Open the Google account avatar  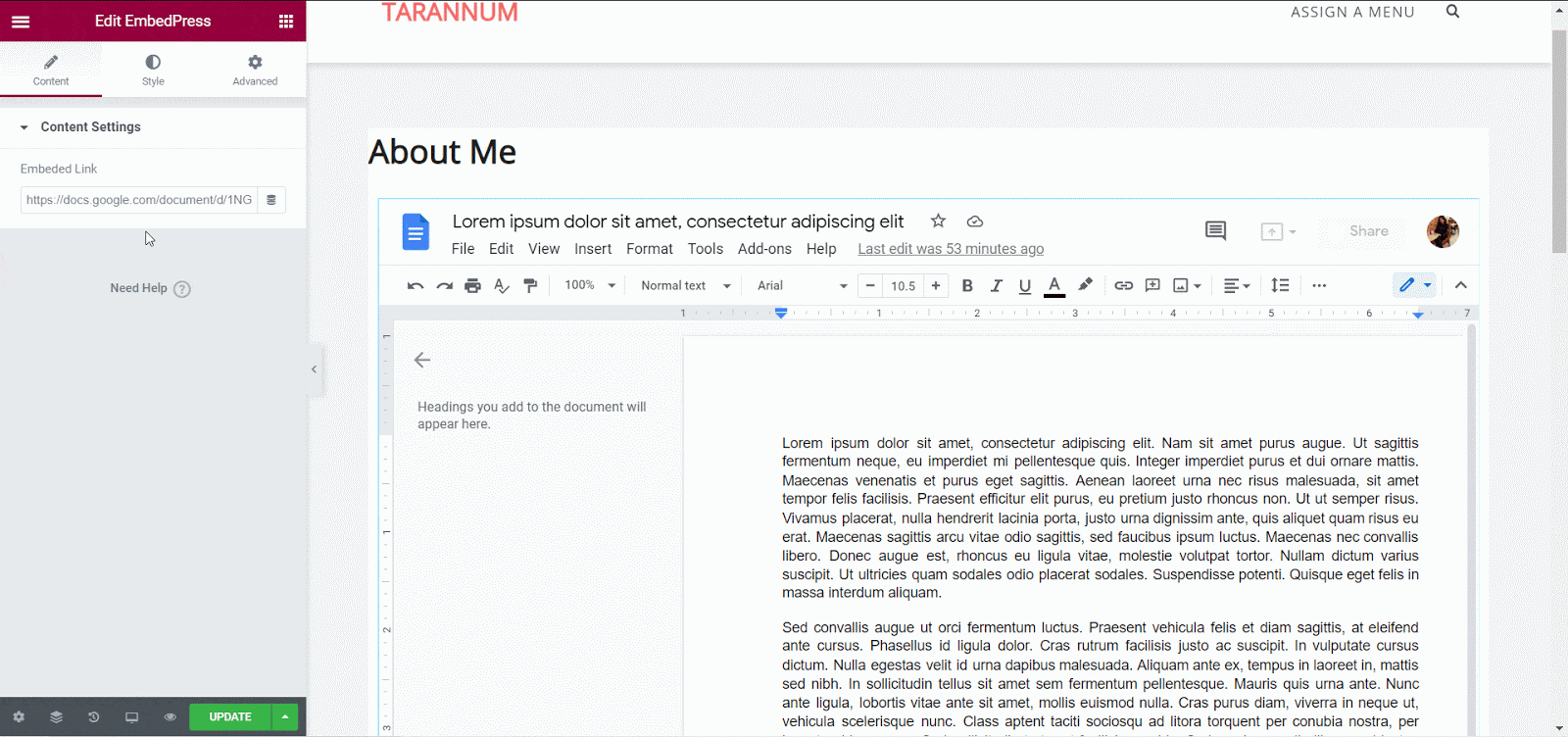tap(1443, 231)
